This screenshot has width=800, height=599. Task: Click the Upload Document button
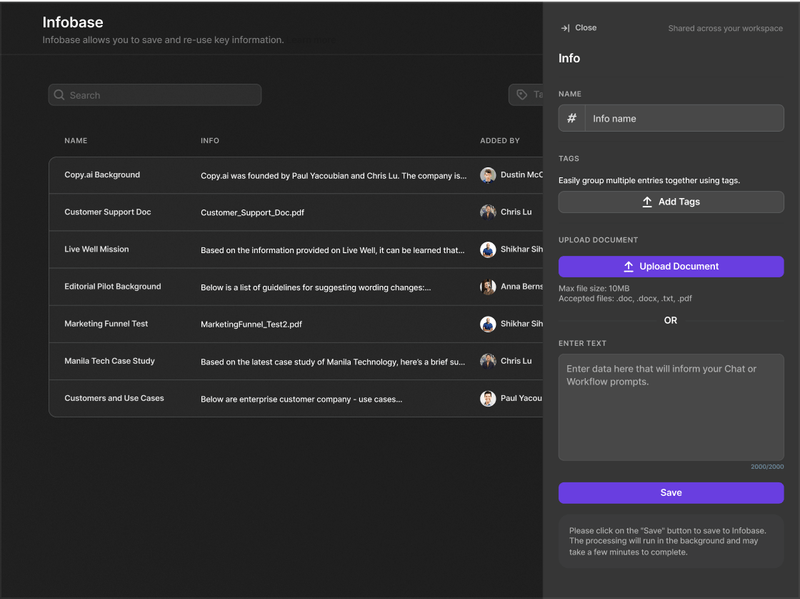tap(670, 266)
